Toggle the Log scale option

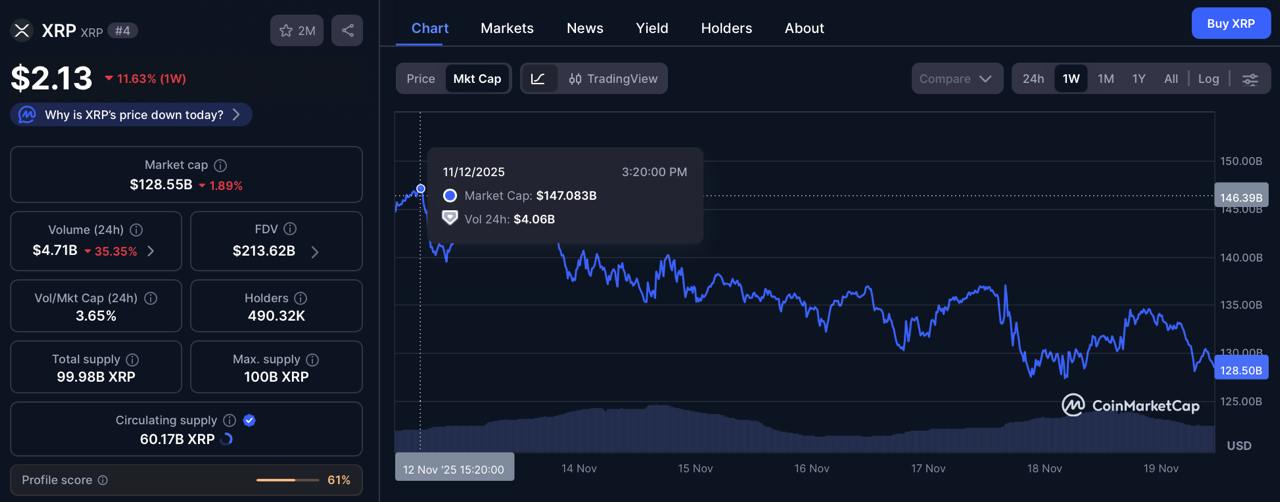point(1209,79)
